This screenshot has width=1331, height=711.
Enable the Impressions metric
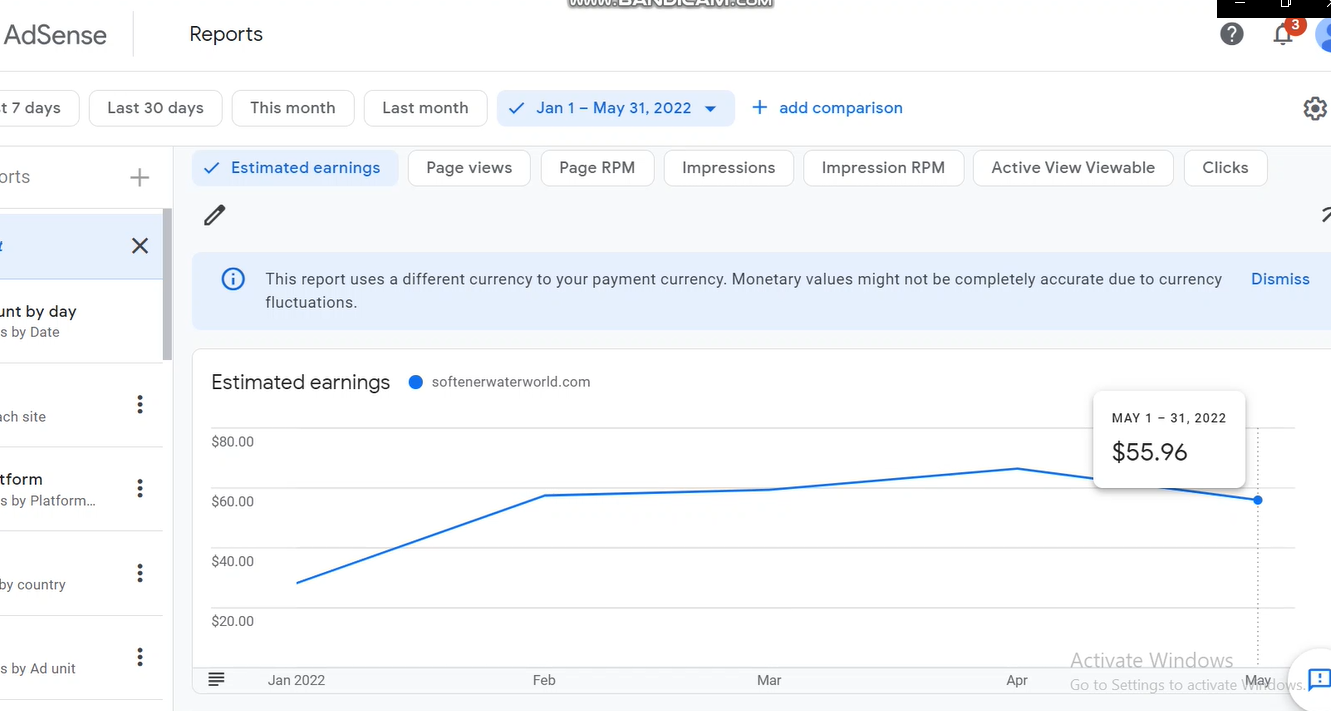pyautogui.click(x=728, y=168)
